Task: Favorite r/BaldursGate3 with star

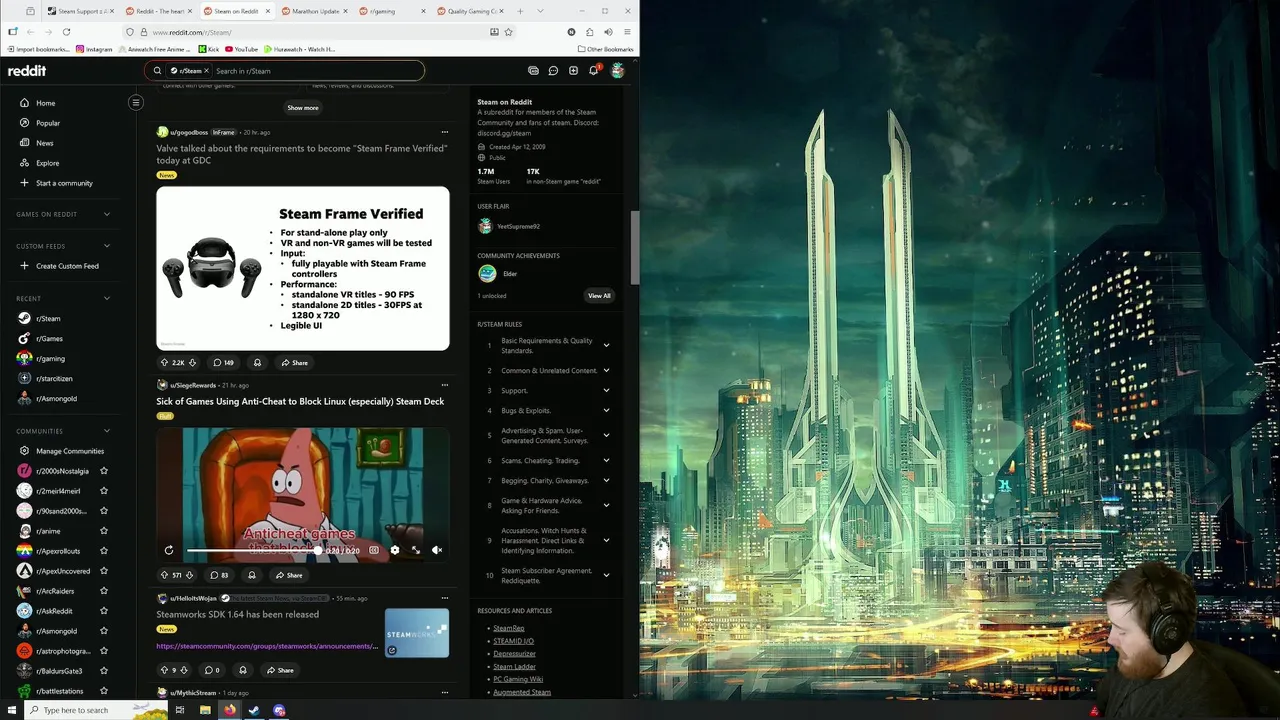Action: pyautogui.click(x=104, y=671)
